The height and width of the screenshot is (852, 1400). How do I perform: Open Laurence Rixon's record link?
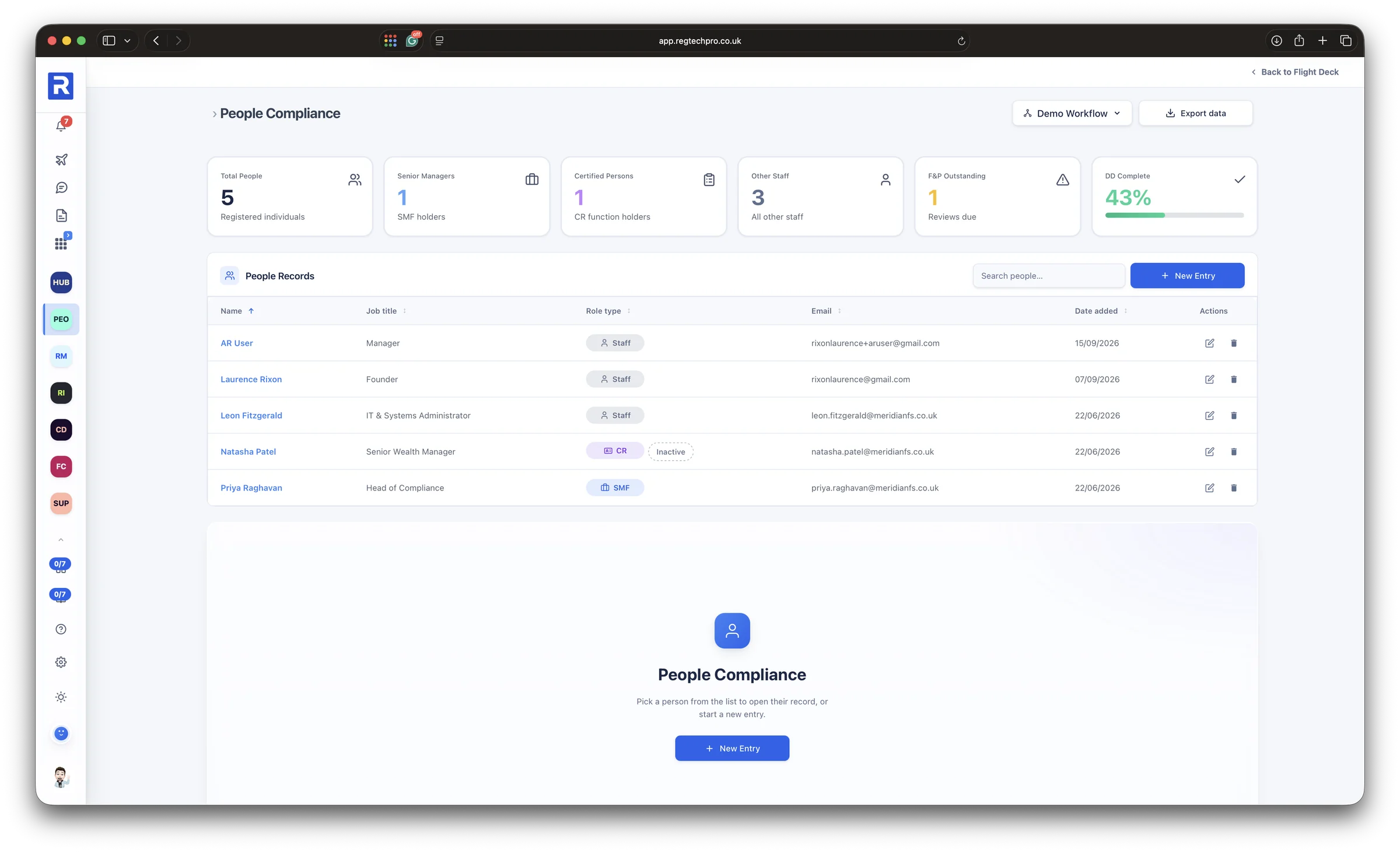coord(251,379)
